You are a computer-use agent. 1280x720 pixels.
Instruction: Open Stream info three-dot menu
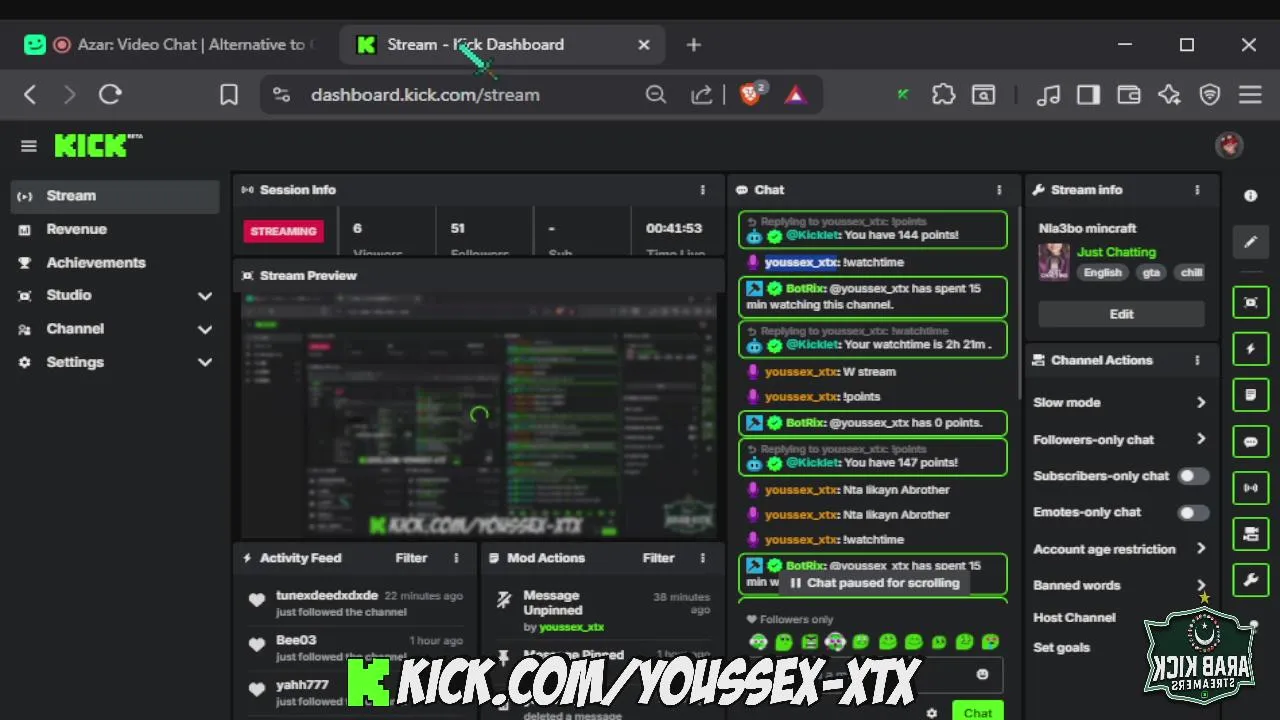click(x=1197, y=190)
